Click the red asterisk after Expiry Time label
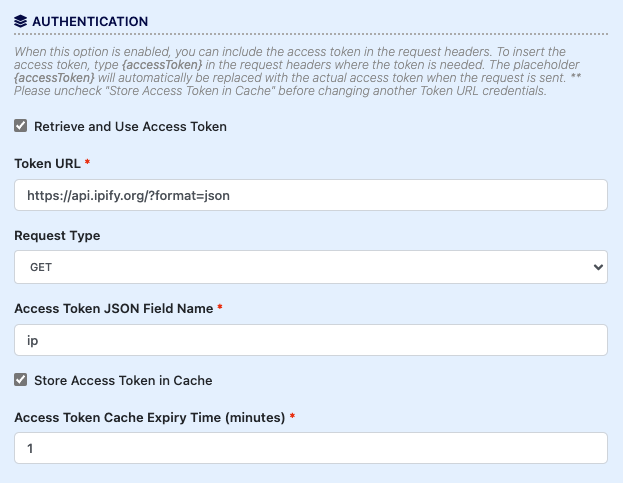Screen dimensions: 623x483 tap(292, 416)
